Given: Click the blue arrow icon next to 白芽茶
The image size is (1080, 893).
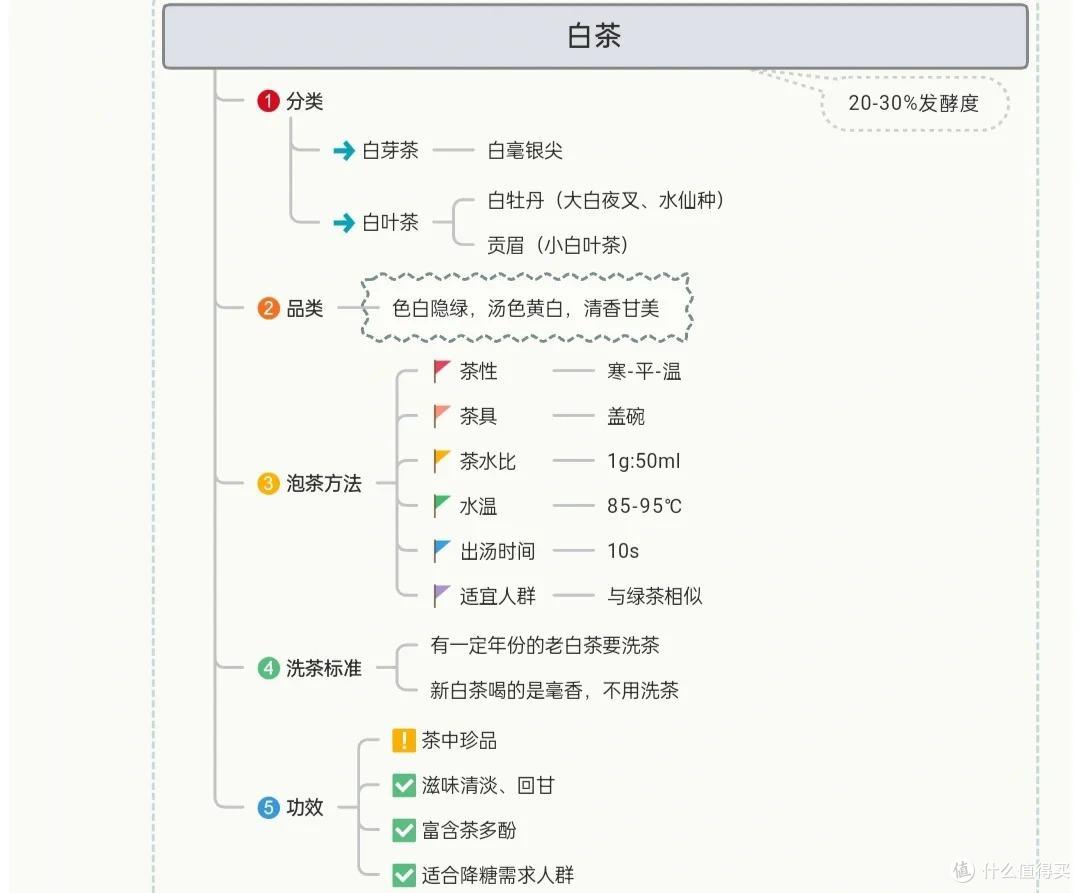Looking at the screenshot, I should click(x=344, y=150).
